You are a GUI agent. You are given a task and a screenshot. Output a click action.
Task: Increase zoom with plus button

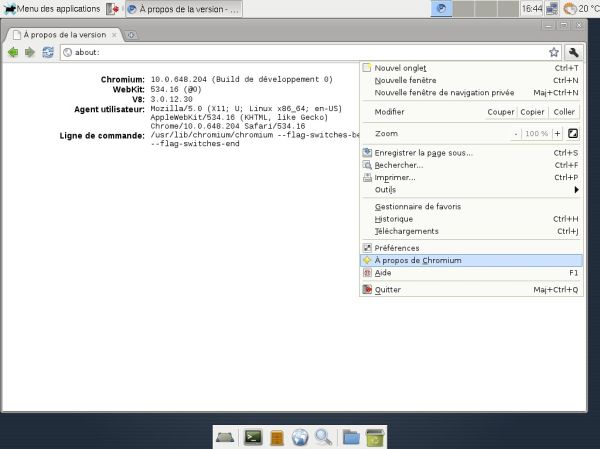coord(558,134)
